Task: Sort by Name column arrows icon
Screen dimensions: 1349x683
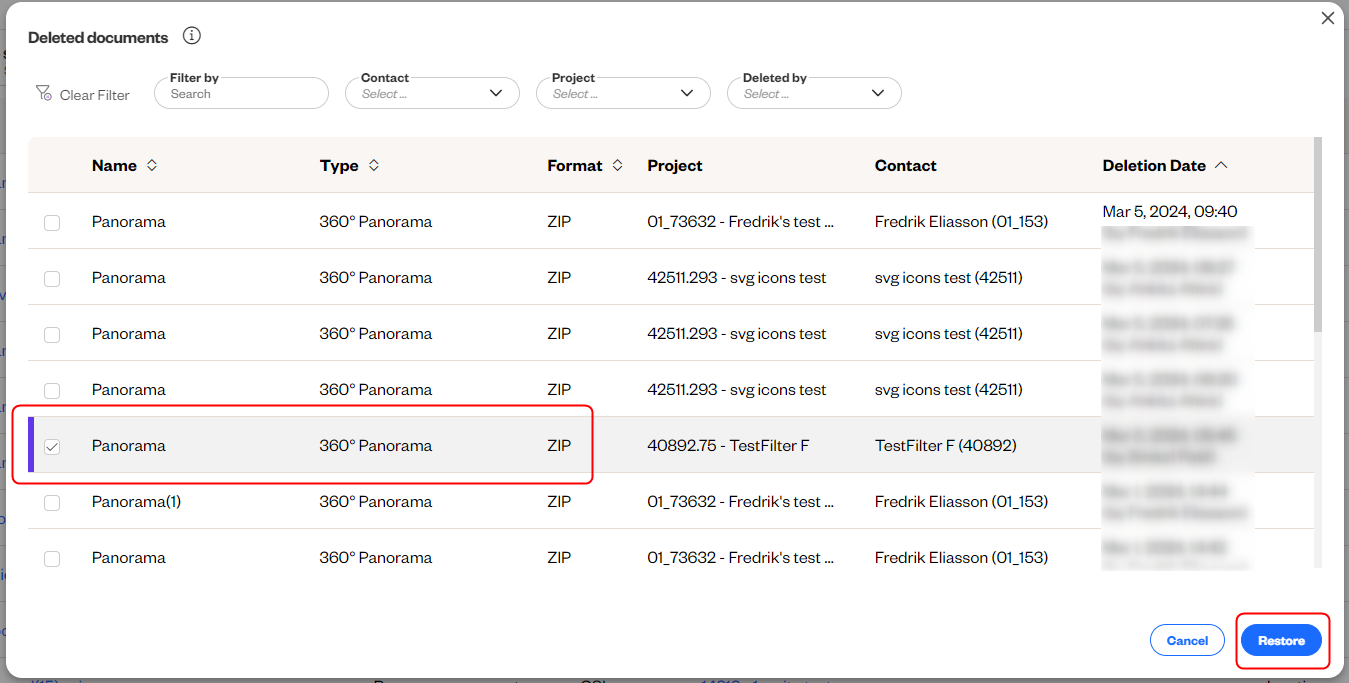Action: (152, 166)
